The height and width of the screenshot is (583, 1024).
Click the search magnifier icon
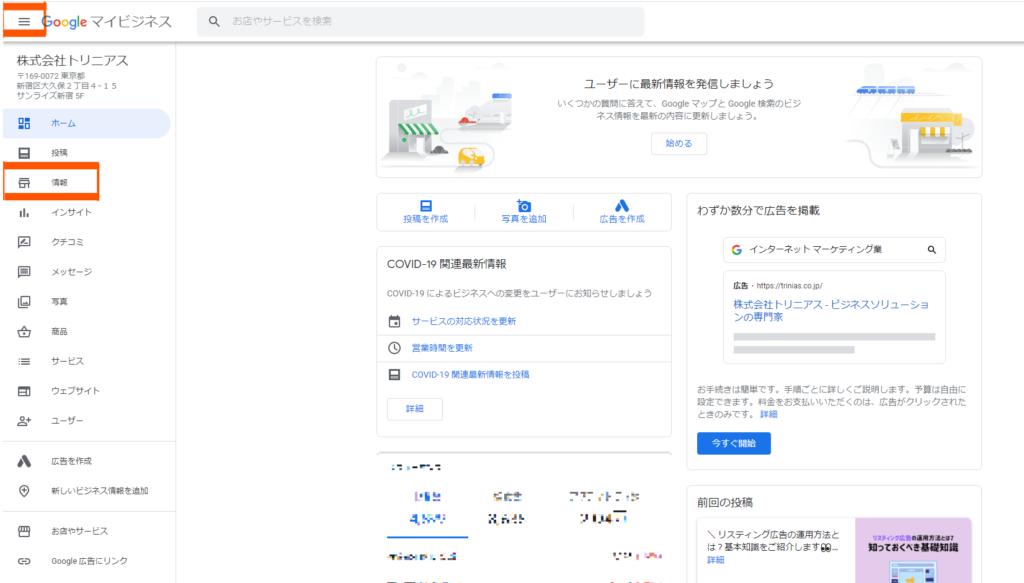pyautogui.click(x=214, y=22)
